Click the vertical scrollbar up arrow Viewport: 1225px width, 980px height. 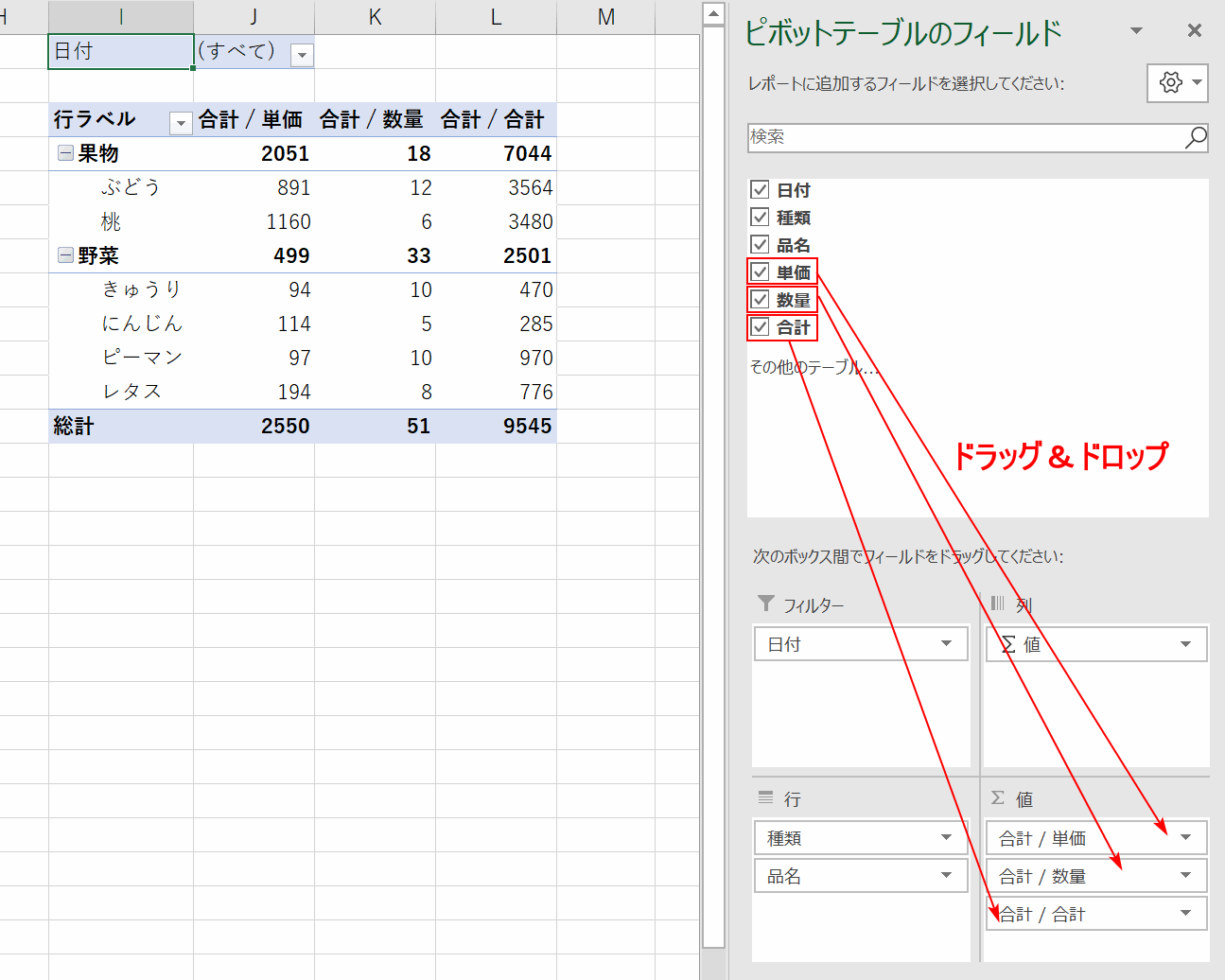click(714, 13)
